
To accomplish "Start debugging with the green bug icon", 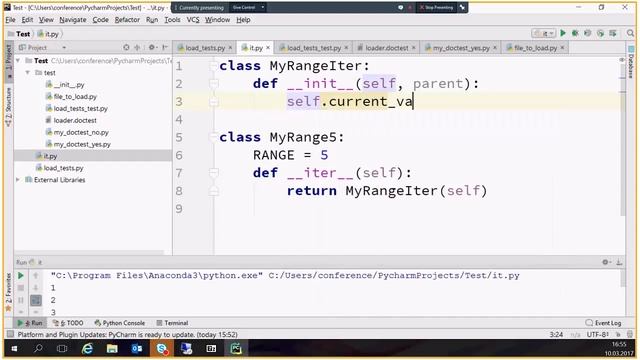I will 575,33.
